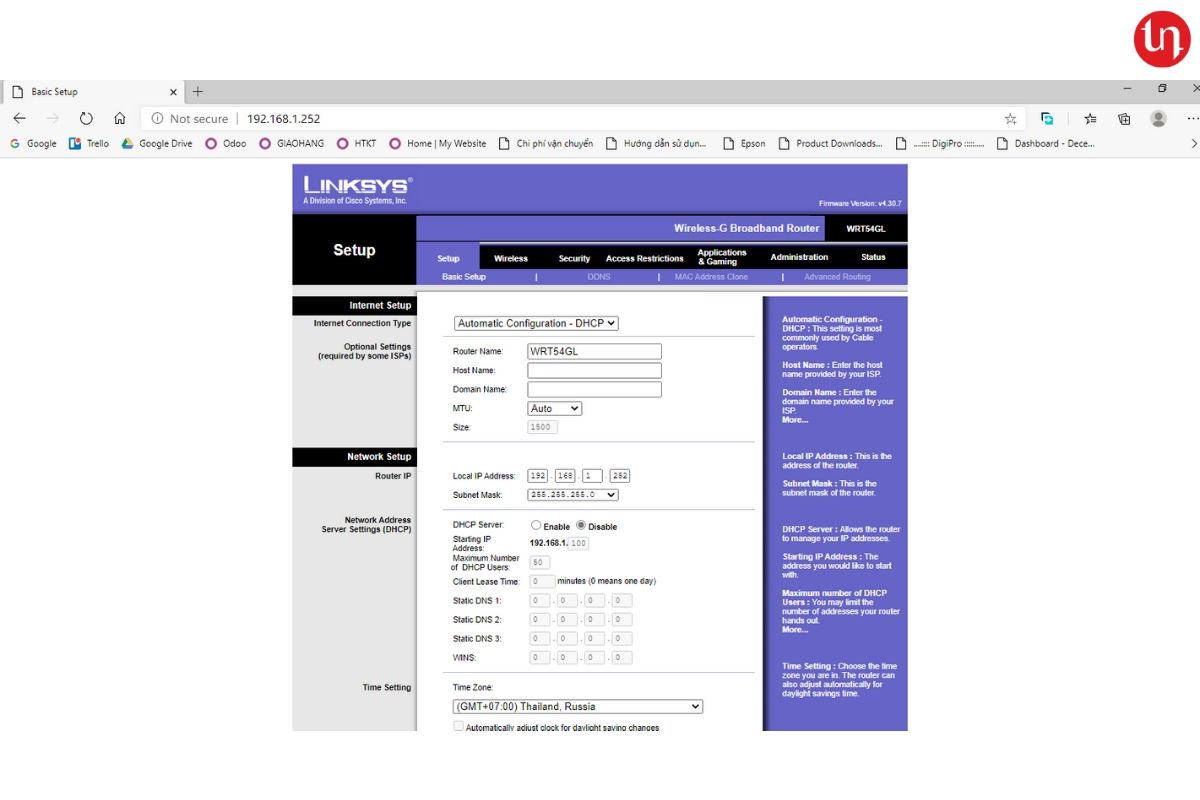Screen dimensions: 1200x800
Task: Open the Time Zone dropdown
Action: (578, 706)
